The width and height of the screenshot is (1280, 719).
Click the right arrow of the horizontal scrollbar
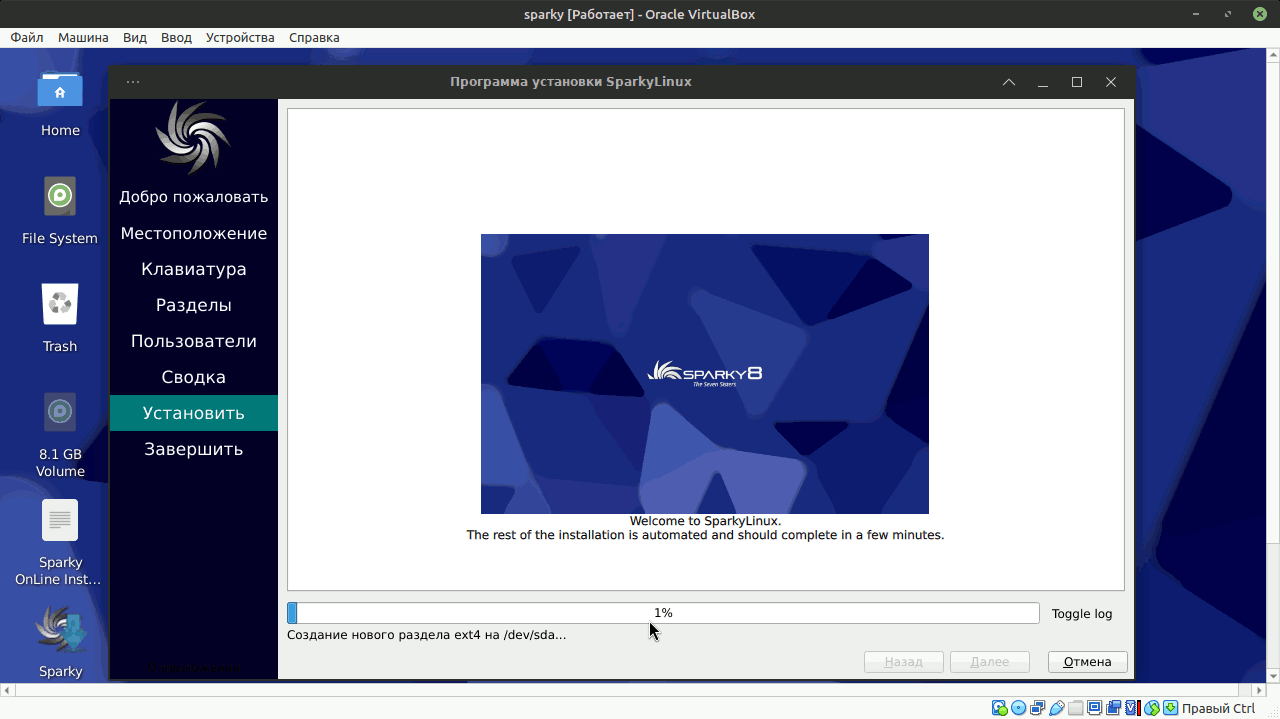[x=1257, y=690]
